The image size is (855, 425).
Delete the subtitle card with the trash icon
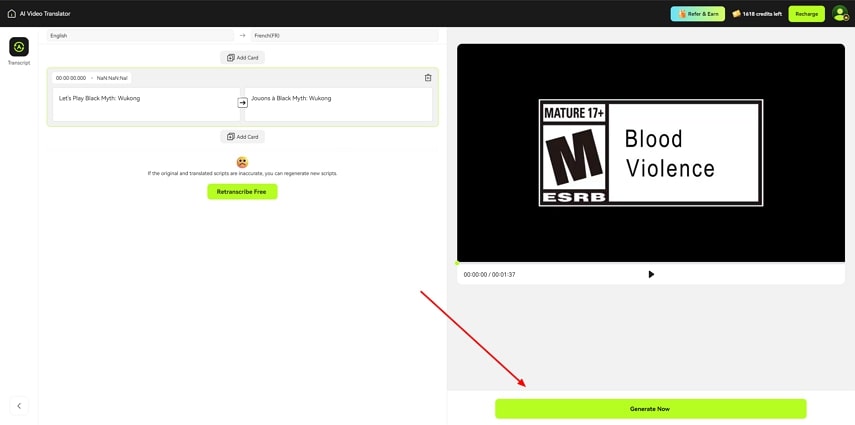point(428,77)
